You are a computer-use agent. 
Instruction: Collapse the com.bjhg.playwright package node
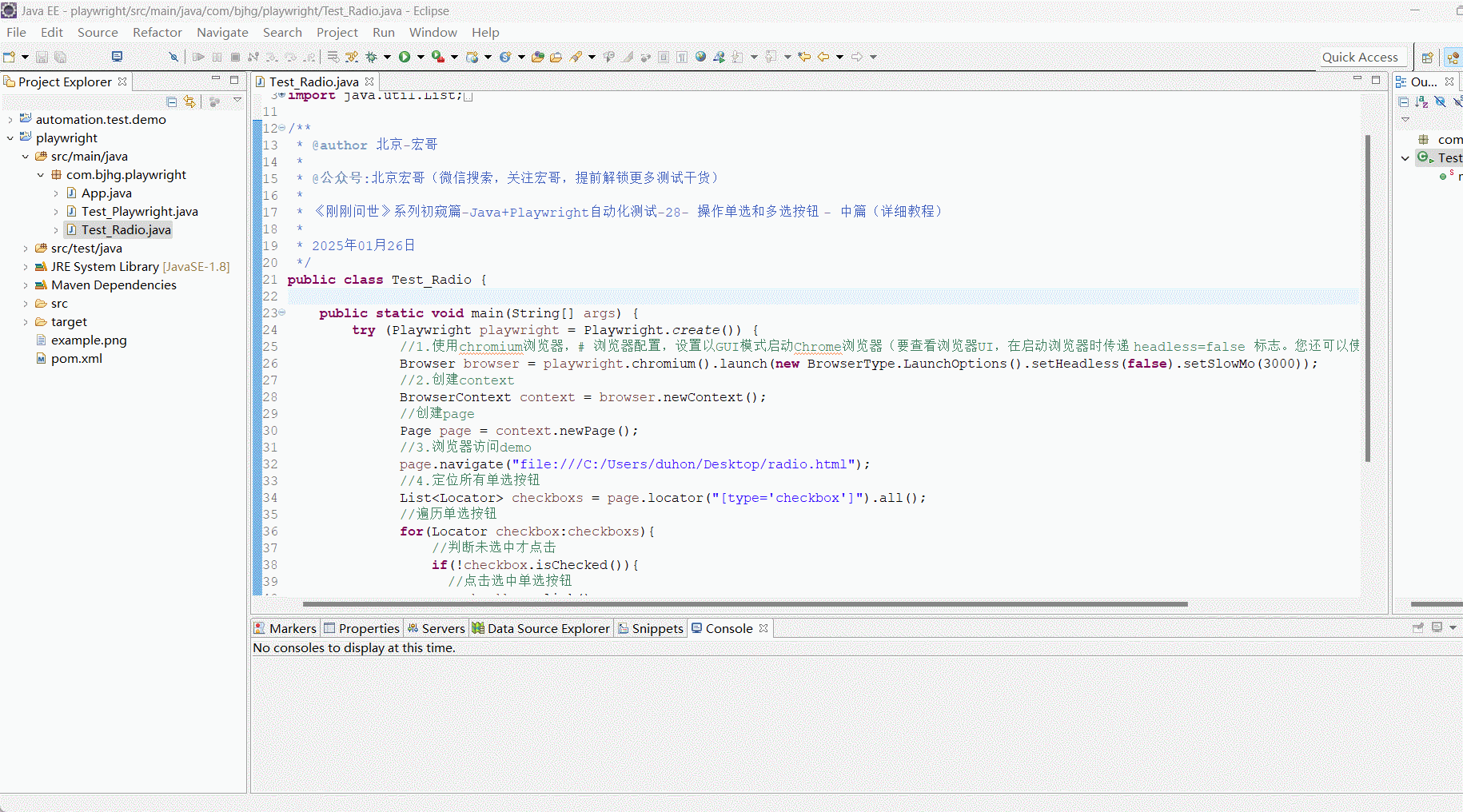click(40, 175)
